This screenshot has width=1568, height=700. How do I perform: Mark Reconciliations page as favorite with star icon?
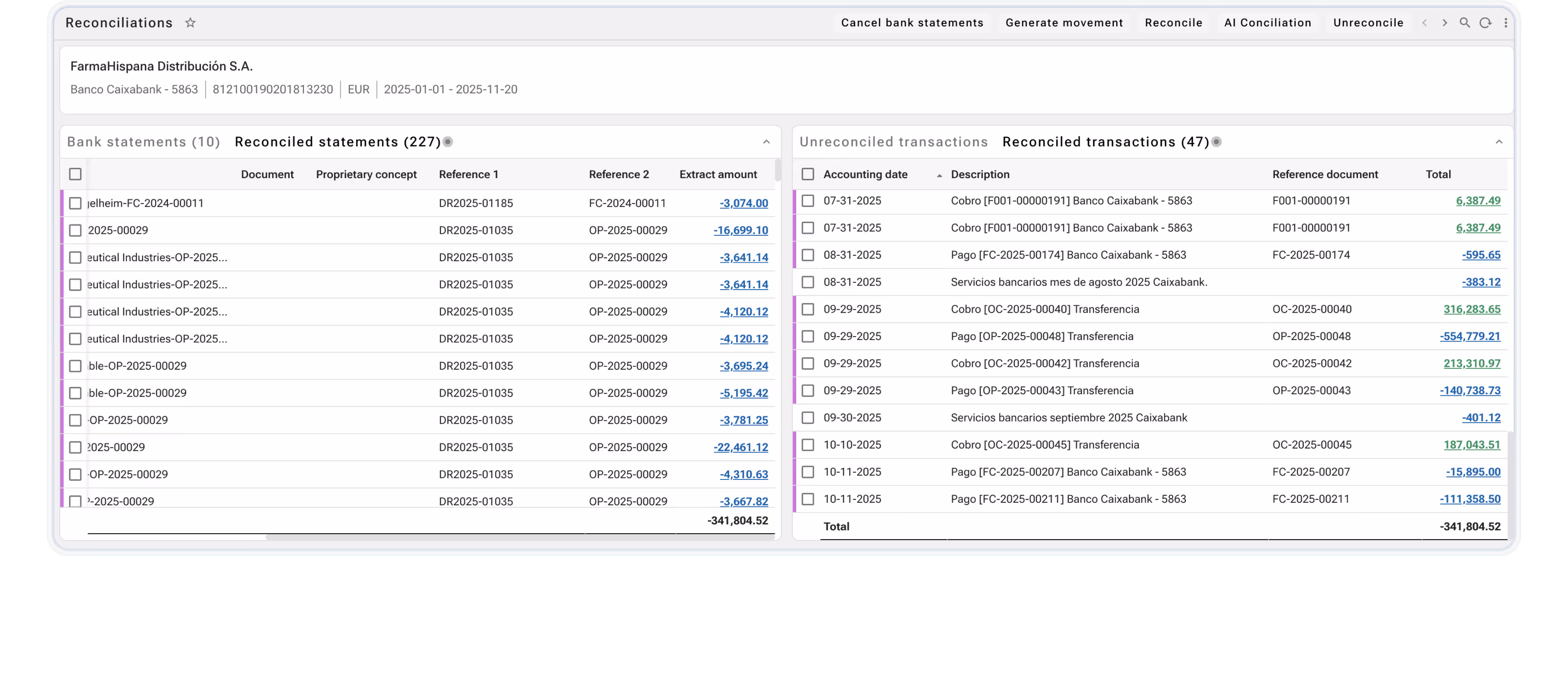(190, 23)
